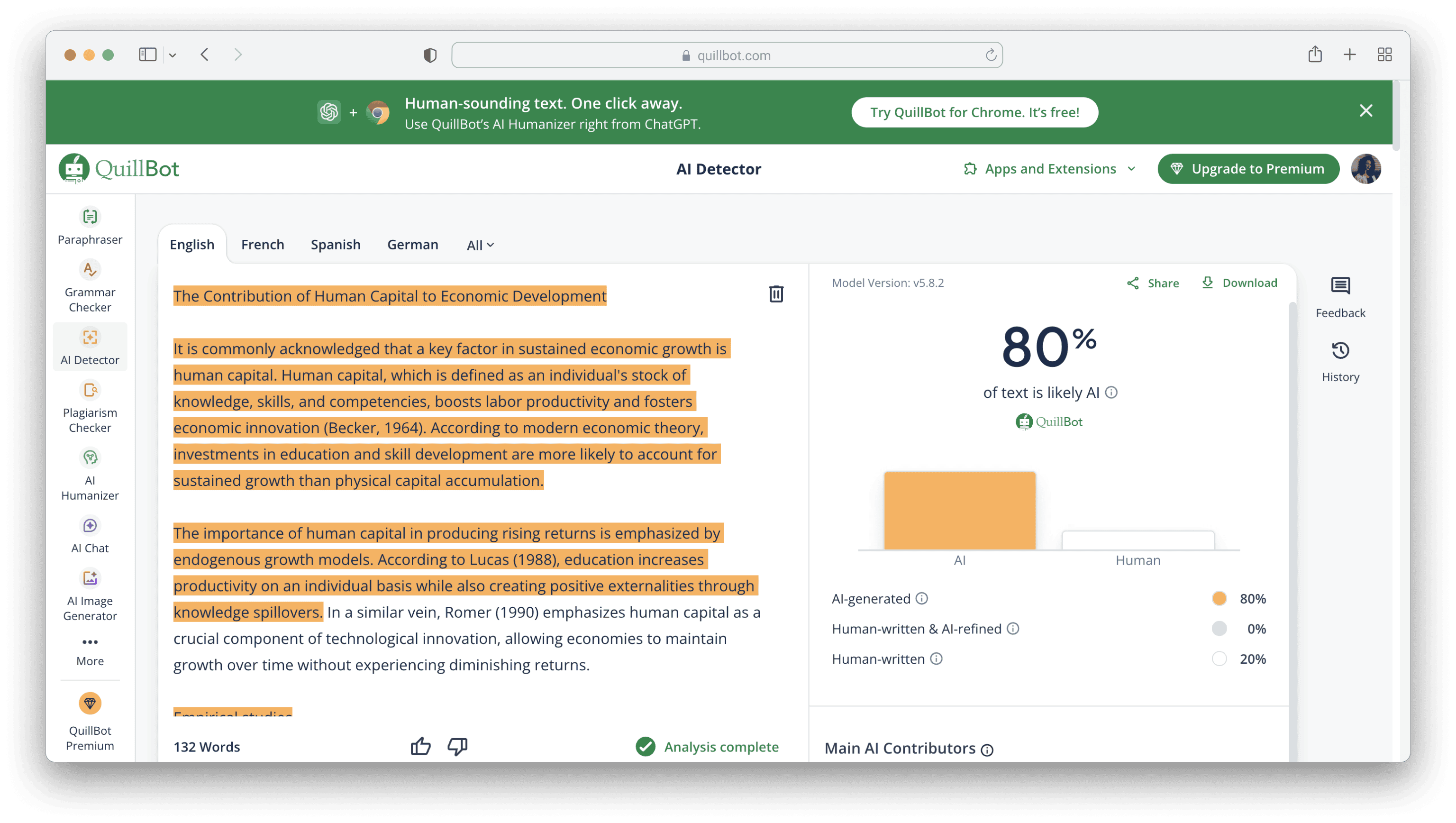
Task: Open the Paraphraser tool in sidebar
Action: (x=90, y=226)
